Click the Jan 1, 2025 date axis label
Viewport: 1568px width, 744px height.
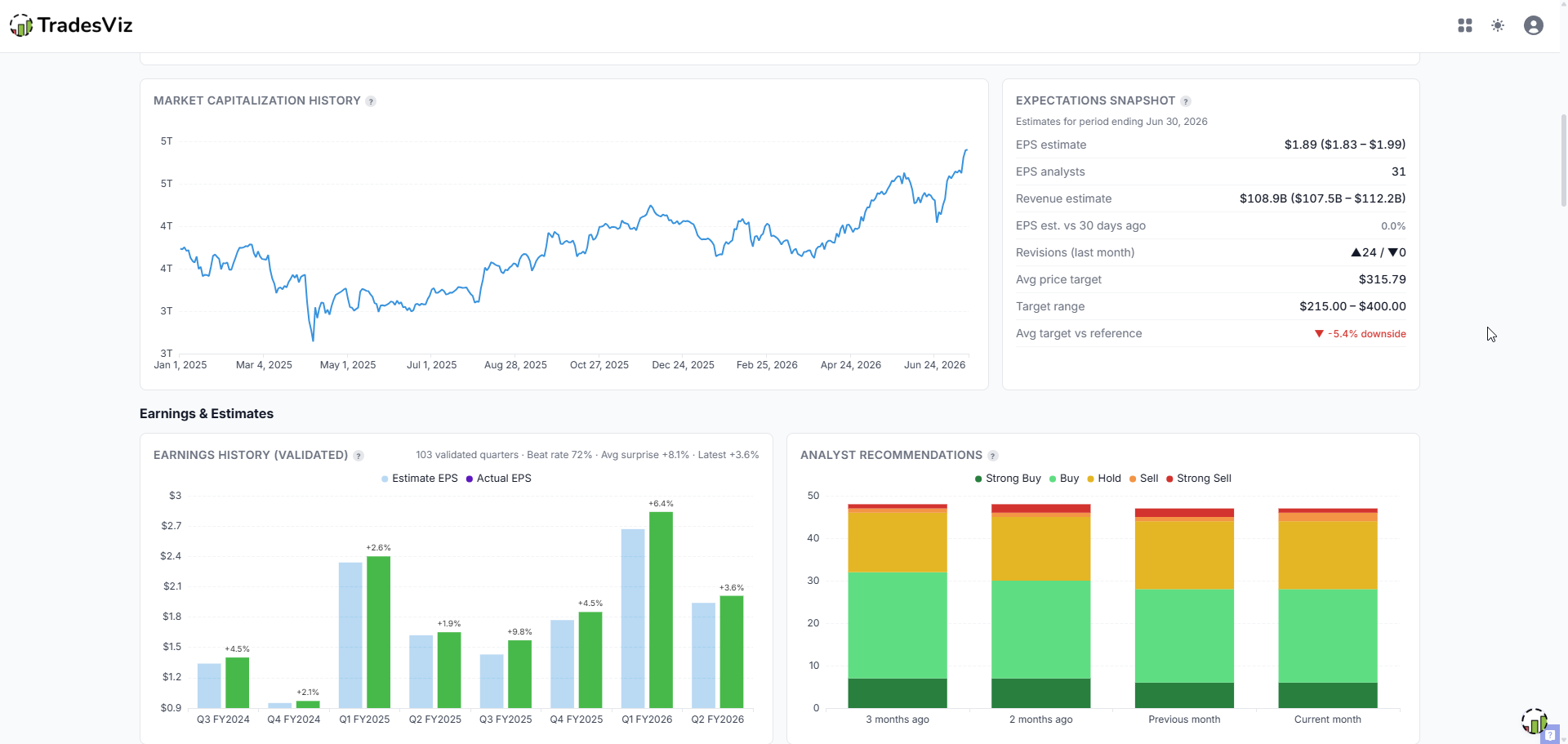click(180, 365)
